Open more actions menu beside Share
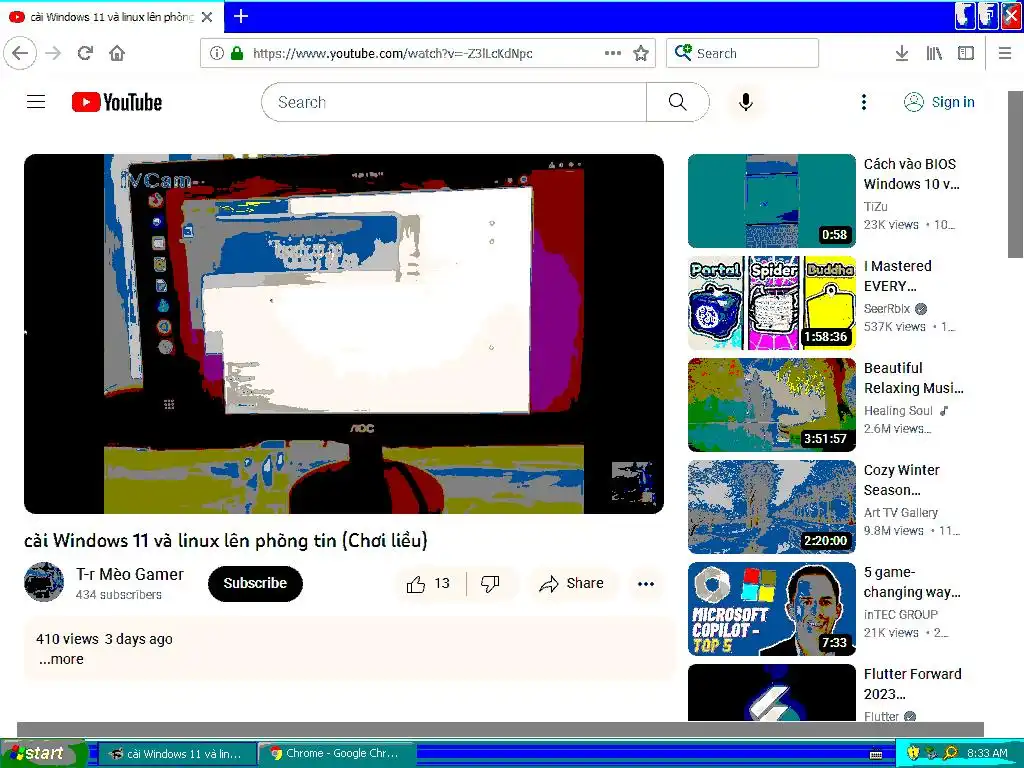The width and height of the screenshot is (1024, 768). tap(646, 584)
